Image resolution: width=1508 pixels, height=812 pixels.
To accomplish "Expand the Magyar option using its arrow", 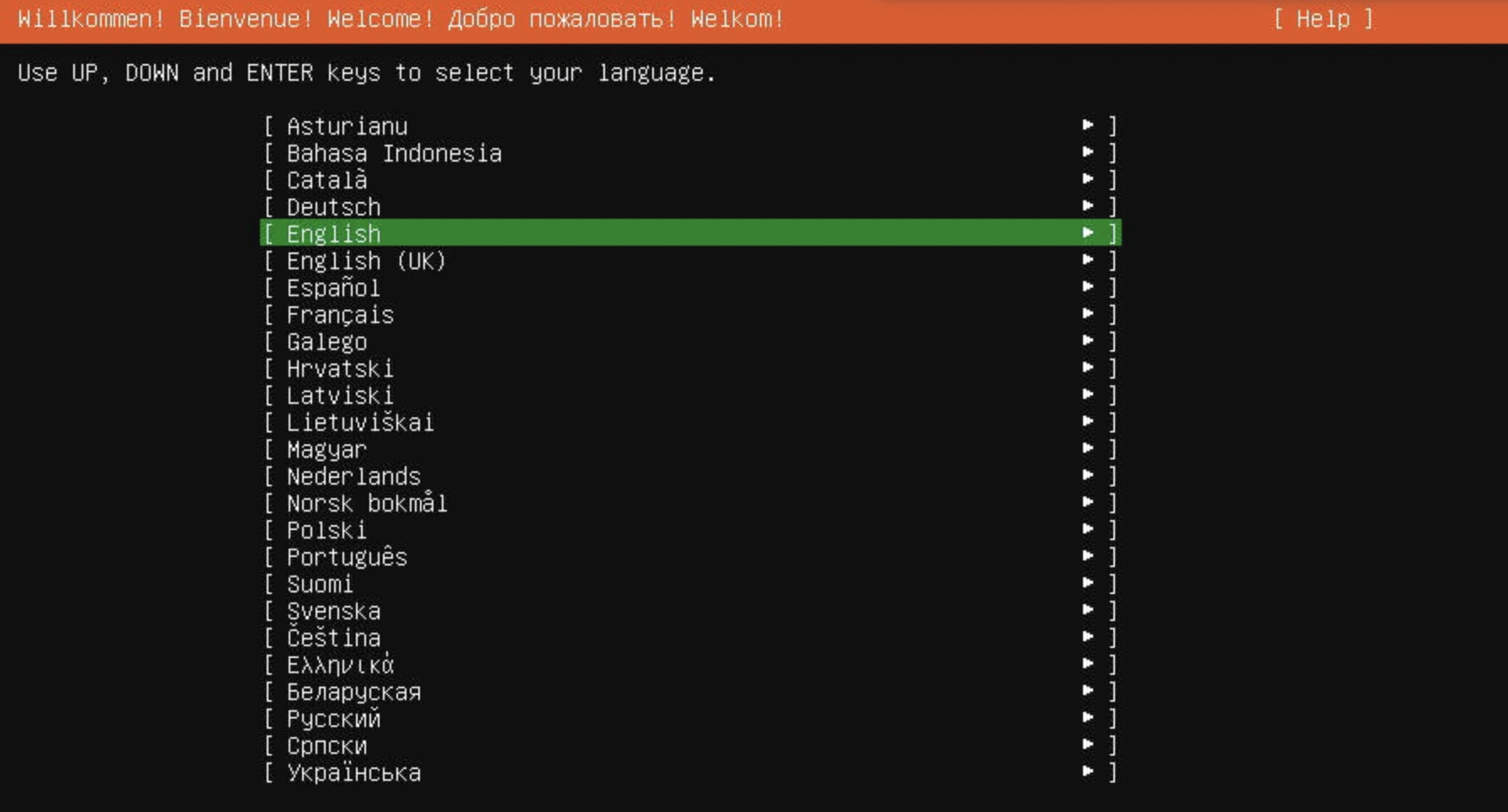I will (1088, 448).
